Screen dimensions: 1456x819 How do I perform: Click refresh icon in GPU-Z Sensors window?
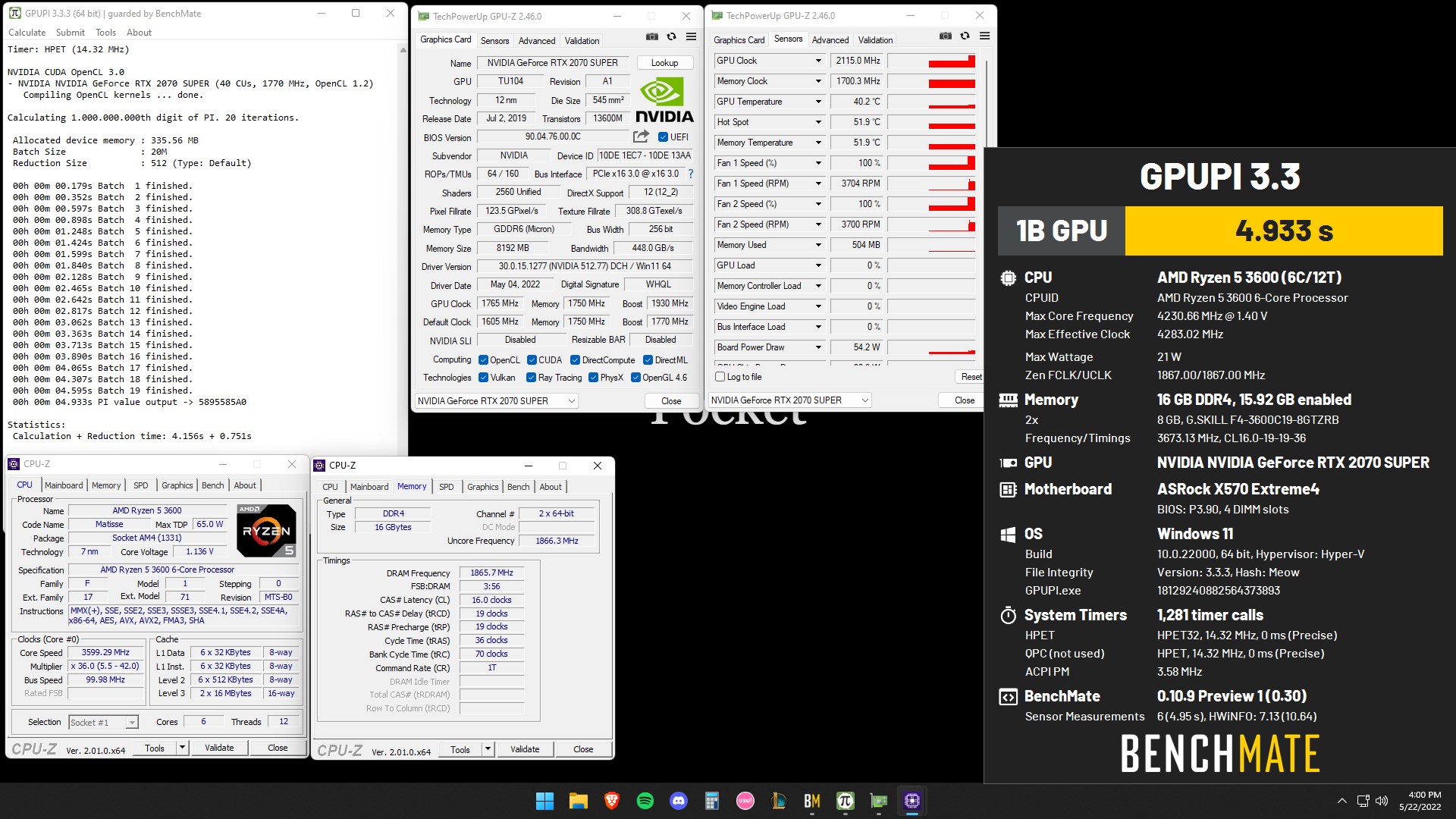tap(965, 36)
